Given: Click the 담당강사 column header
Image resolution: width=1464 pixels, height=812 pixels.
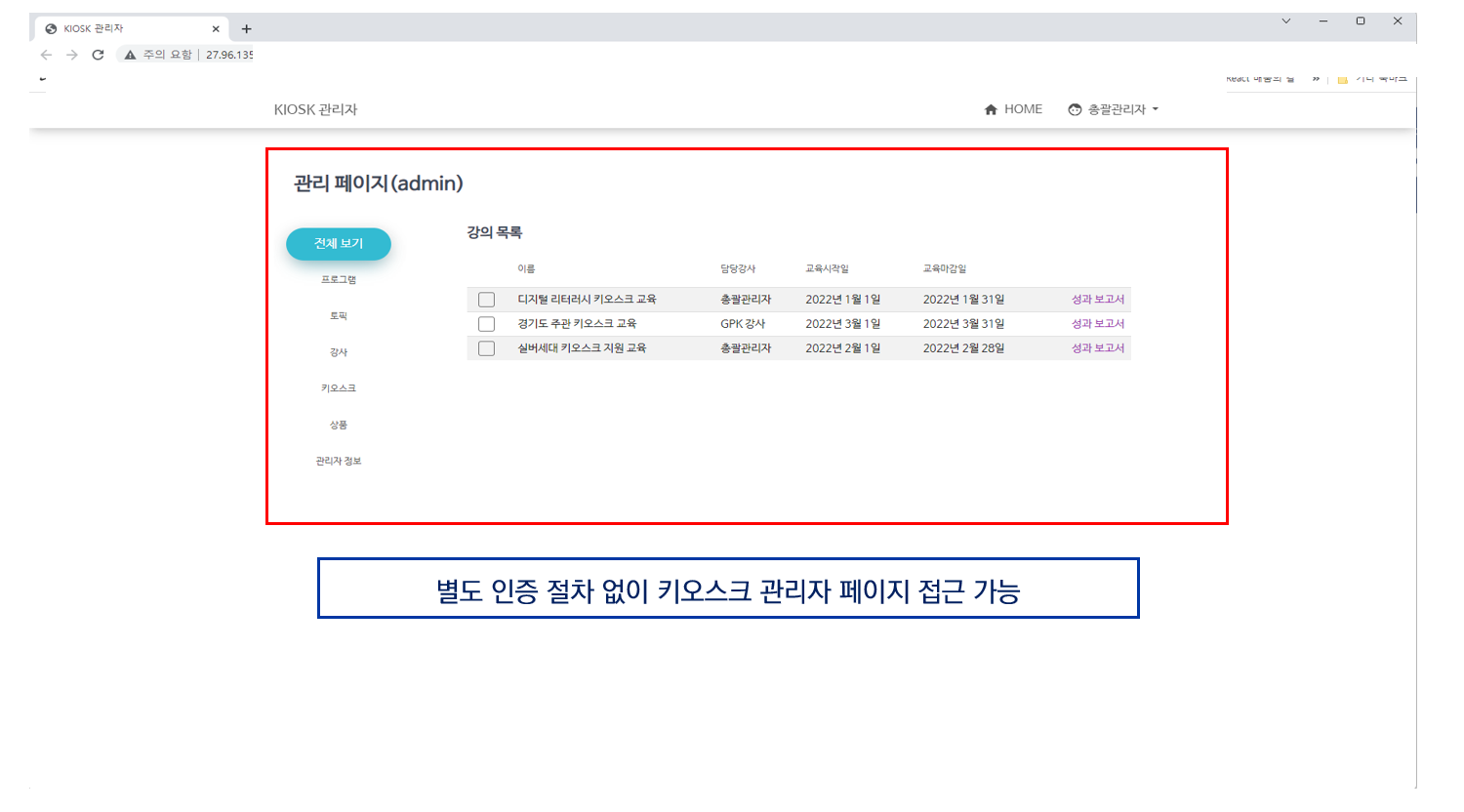Looking at the screenshot, I should click(x=738, y=269).
